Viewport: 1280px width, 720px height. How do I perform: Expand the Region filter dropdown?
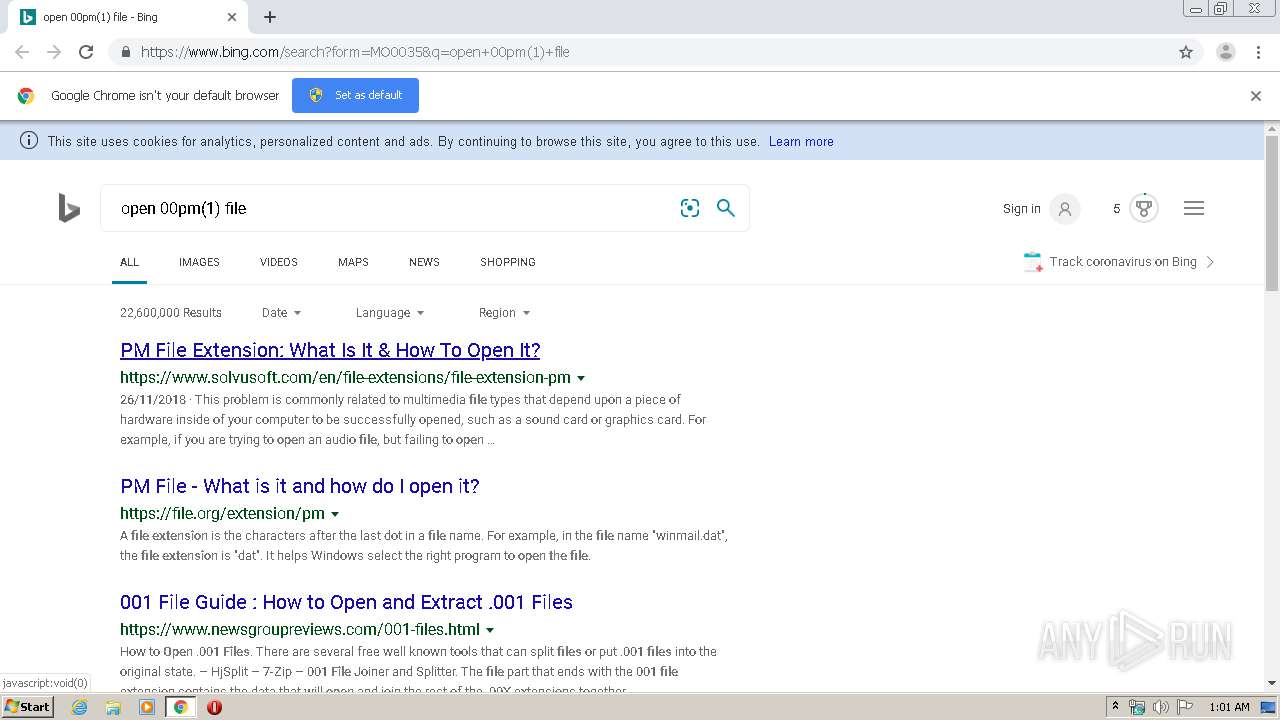504,313
